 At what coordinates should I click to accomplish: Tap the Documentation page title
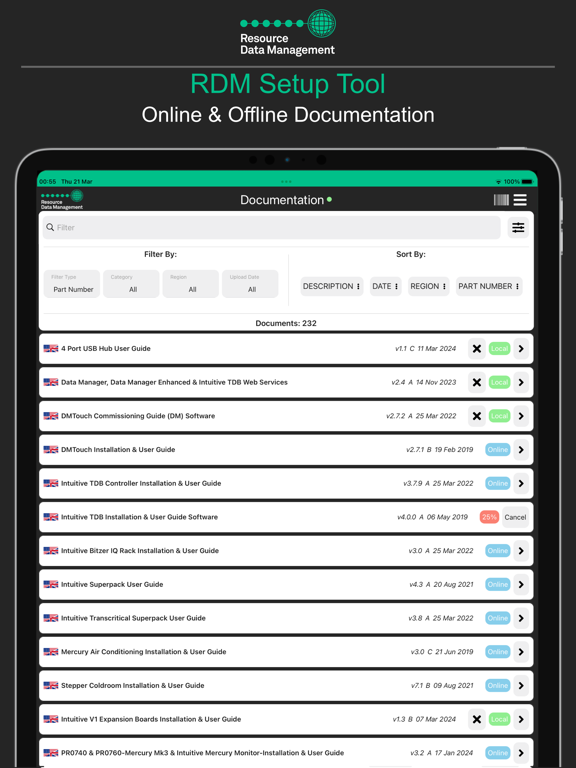(x=282, y=200)
